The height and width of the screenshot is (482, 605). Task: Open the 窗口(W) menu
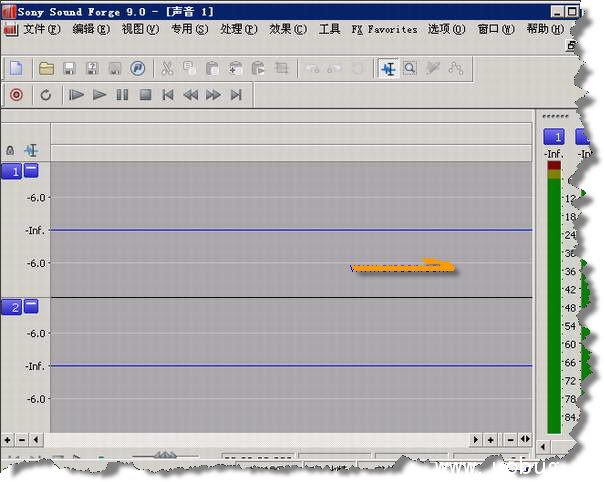coord(496,29)
